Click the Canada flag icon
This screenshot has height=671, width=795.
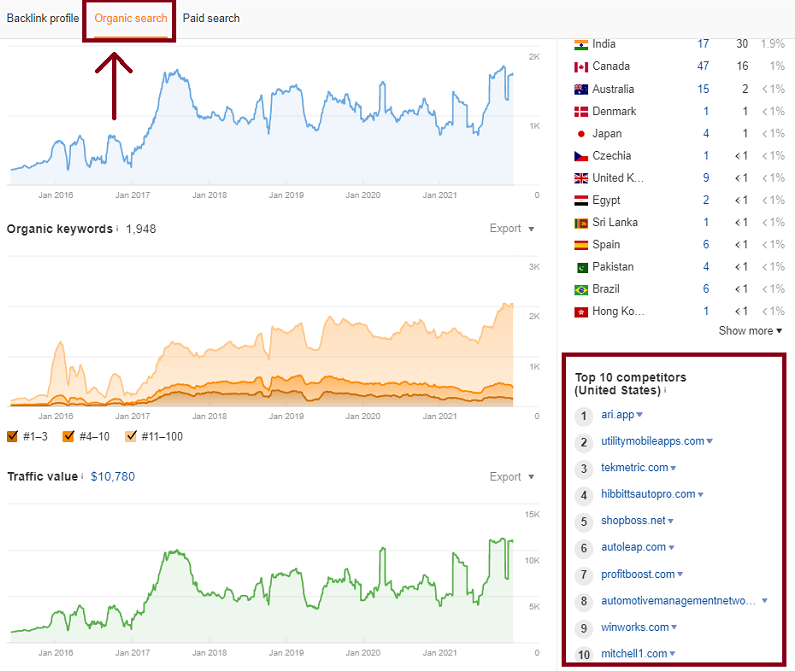pos(581,67)
